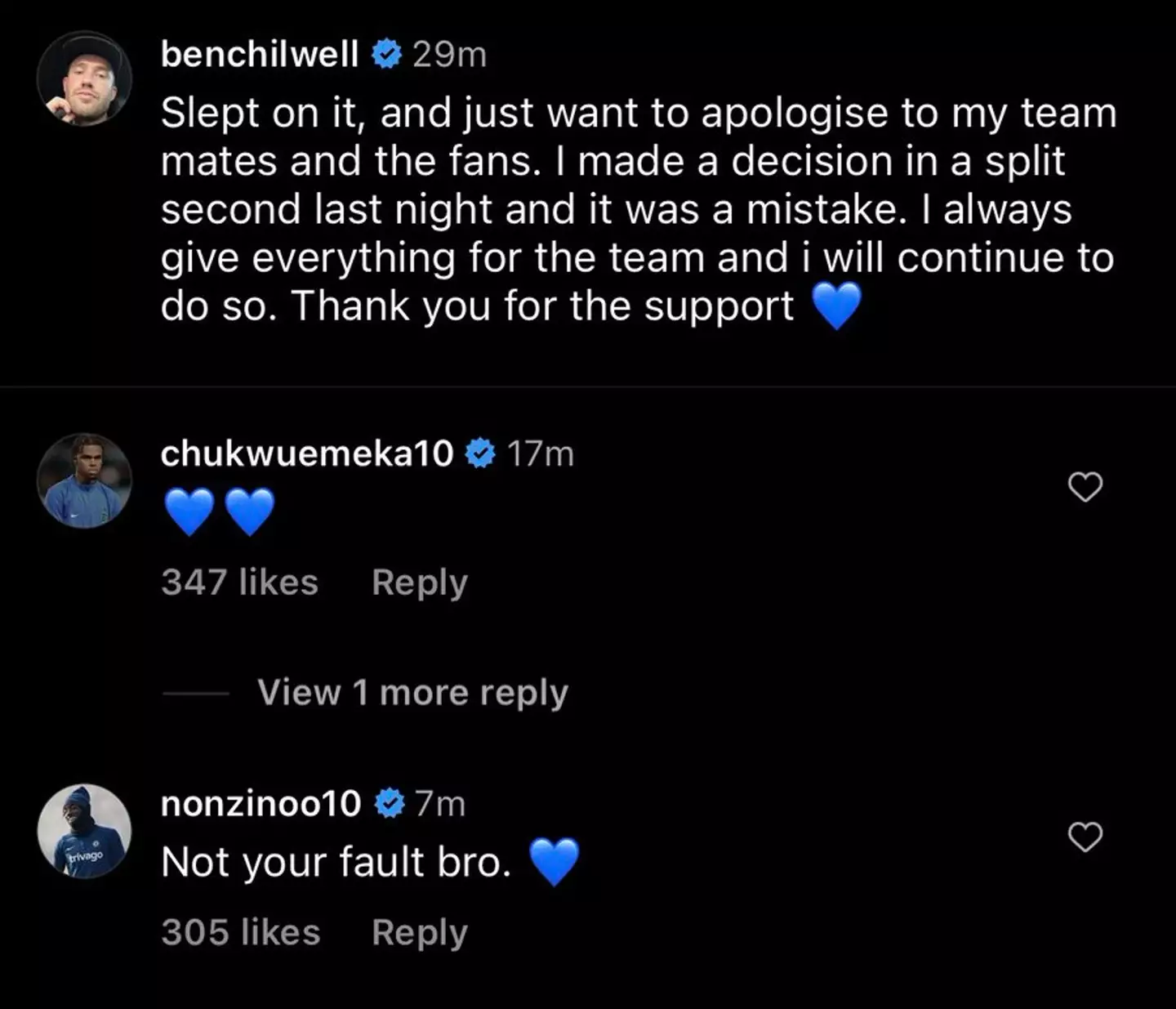Click the 29m timestamp on benchilwell's post

[449, 55]
